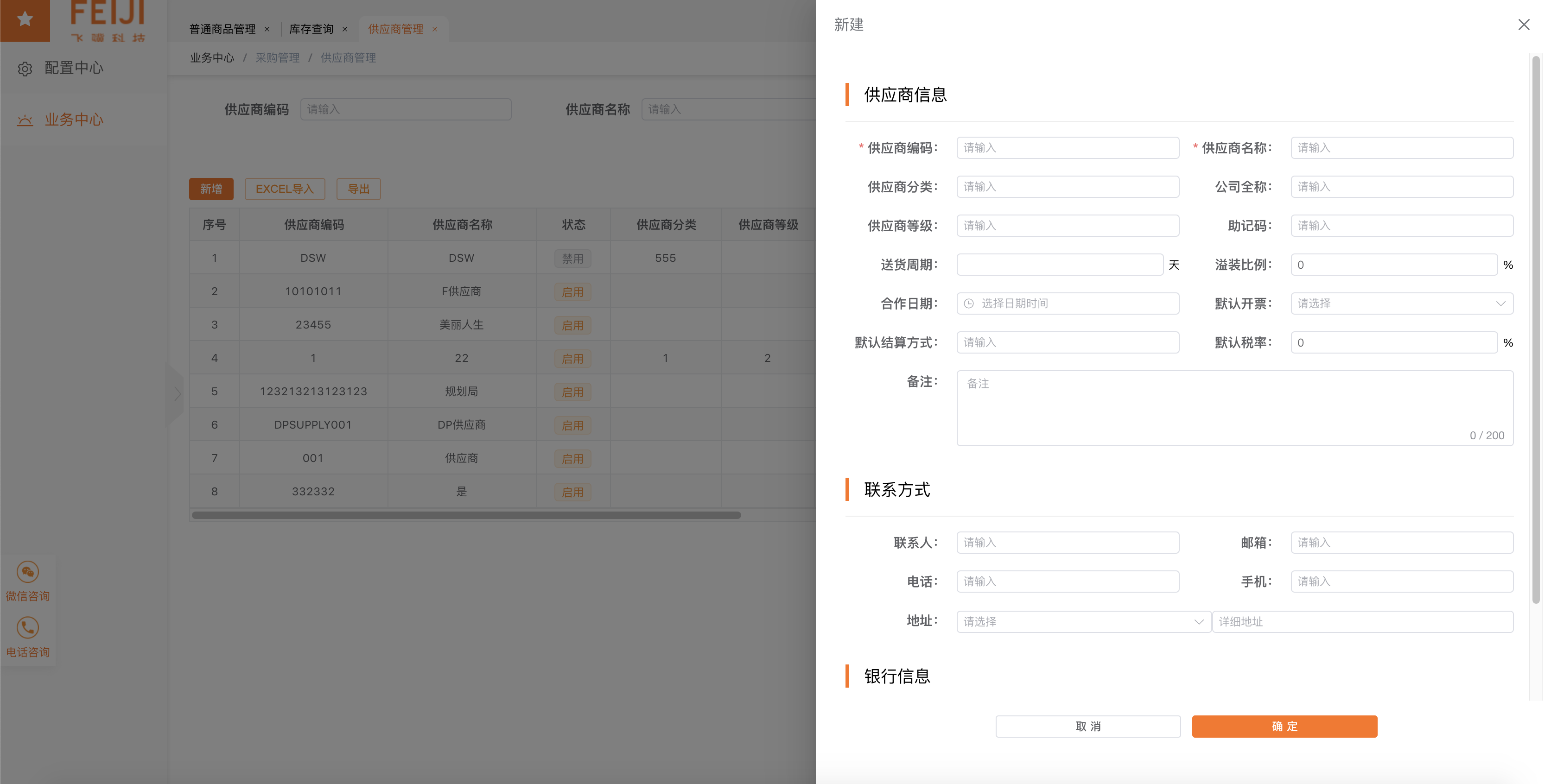Click the 供应商等级 column header

pyautogui.click(x=768, y=225)
